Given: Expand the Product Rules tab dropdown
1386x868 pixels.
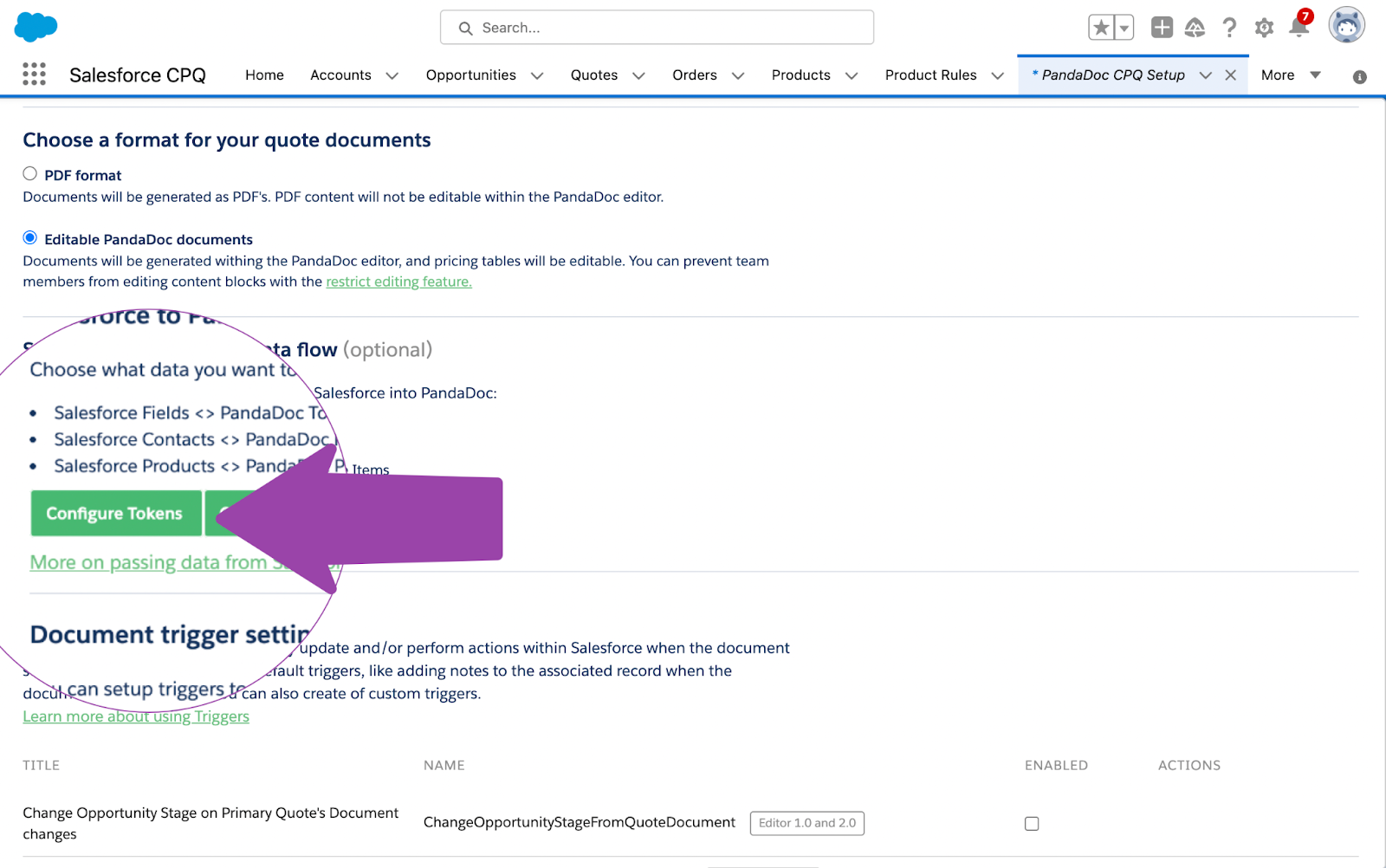Looking at the screenshot, I should 998,76.
